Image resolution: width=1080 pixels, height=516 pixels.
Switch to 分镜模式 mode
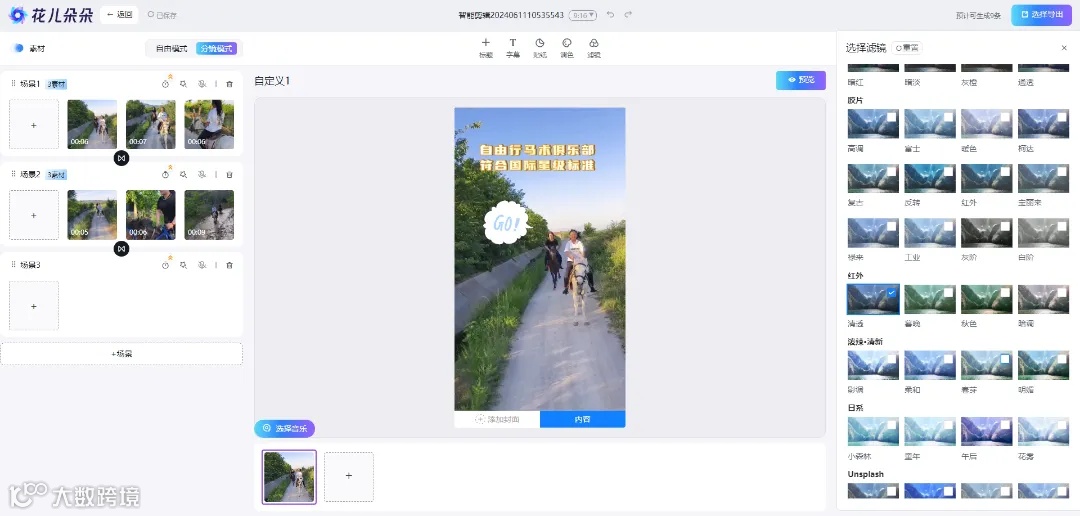pyautogui.click(x=216, y=48)
